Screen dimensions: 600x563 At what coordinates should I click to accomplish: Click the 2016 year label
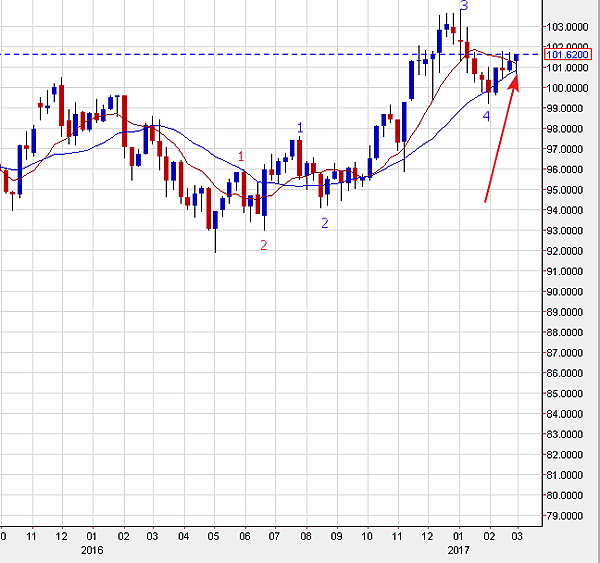click(x=92, y=550)
